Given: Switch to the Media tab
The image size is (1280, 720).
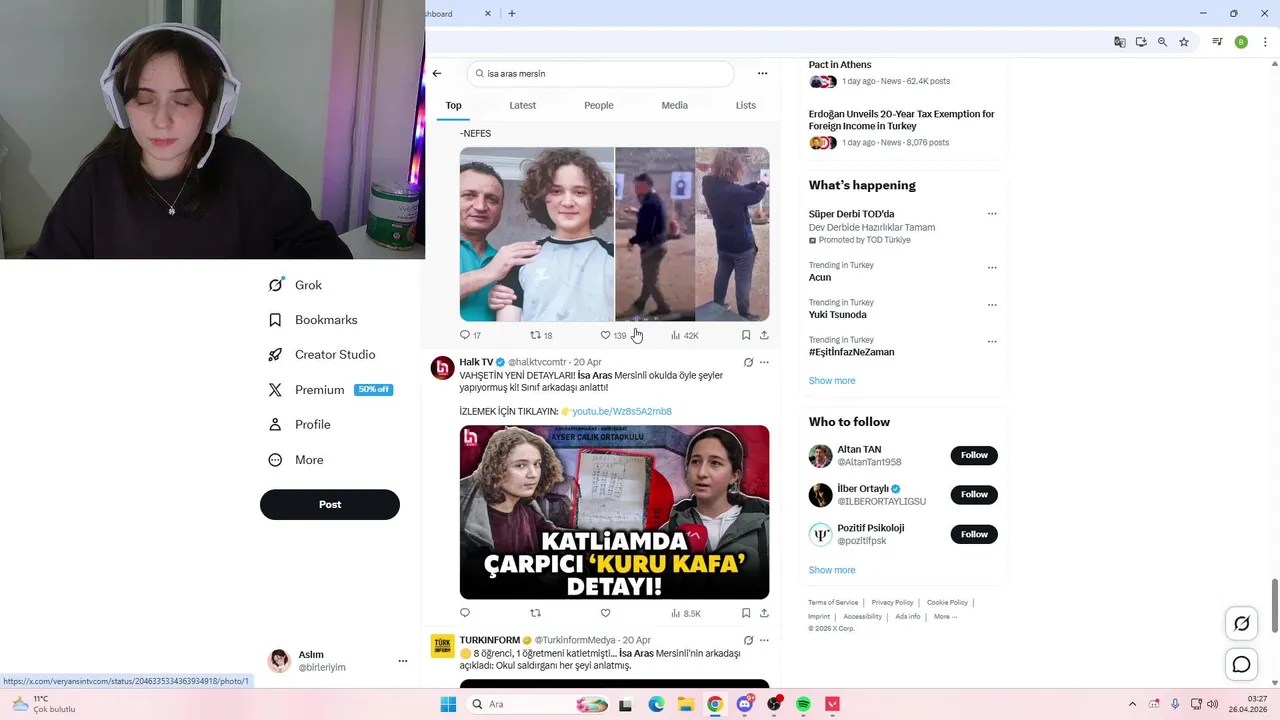Looking at the screenshot, I should pyautogui.click(x=674, y=105).
